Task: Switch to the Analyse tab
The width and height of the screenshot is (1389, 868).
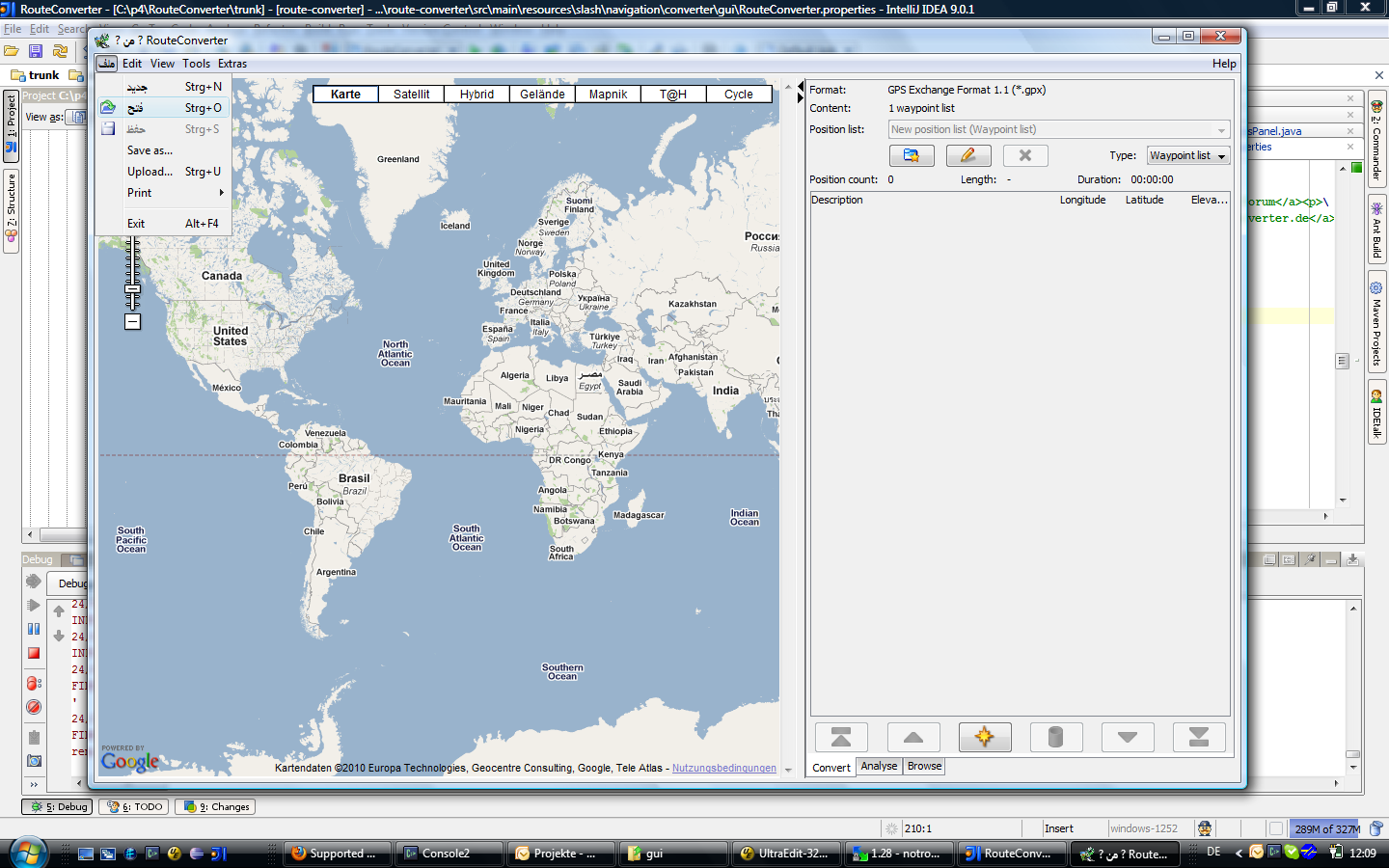Action: tap(879, 767)
